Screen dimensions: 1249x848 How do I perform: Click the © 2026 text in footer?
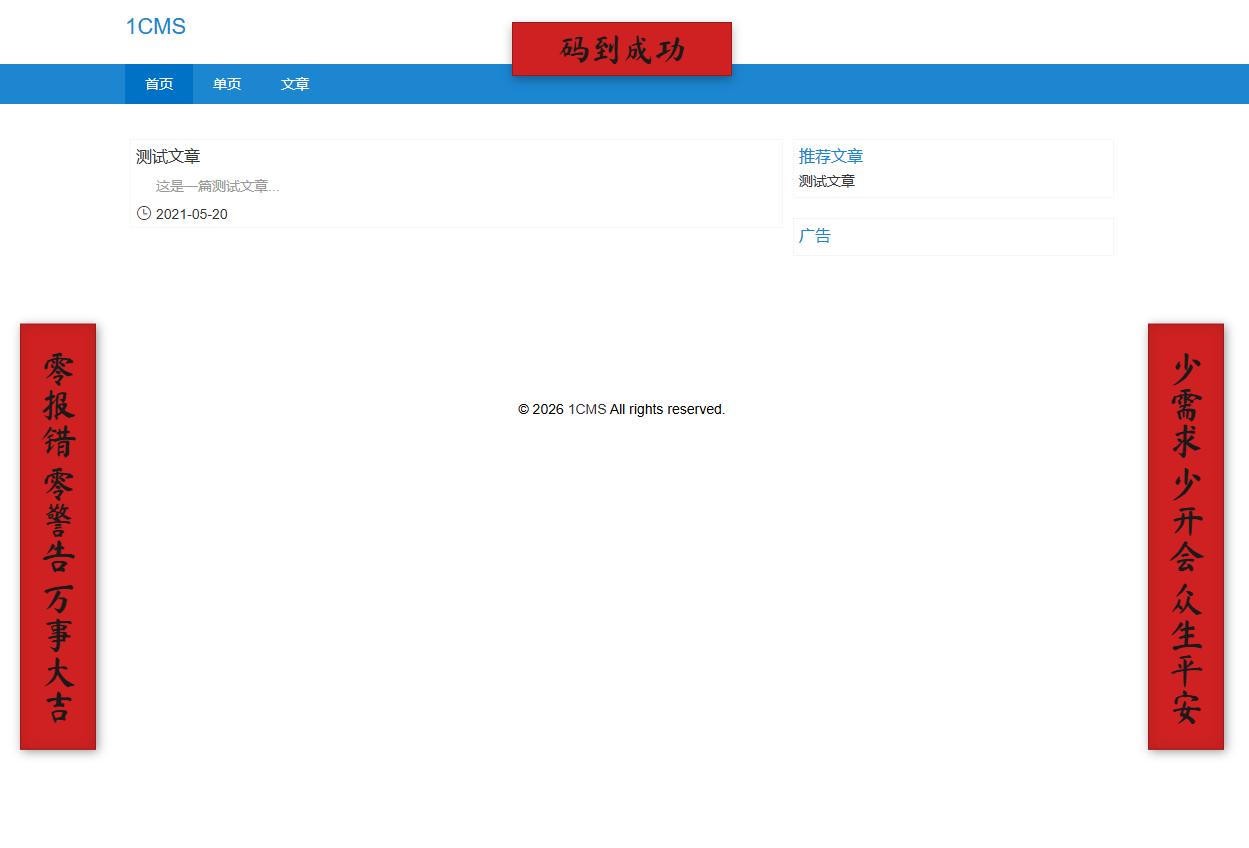[x=541, y=409]
